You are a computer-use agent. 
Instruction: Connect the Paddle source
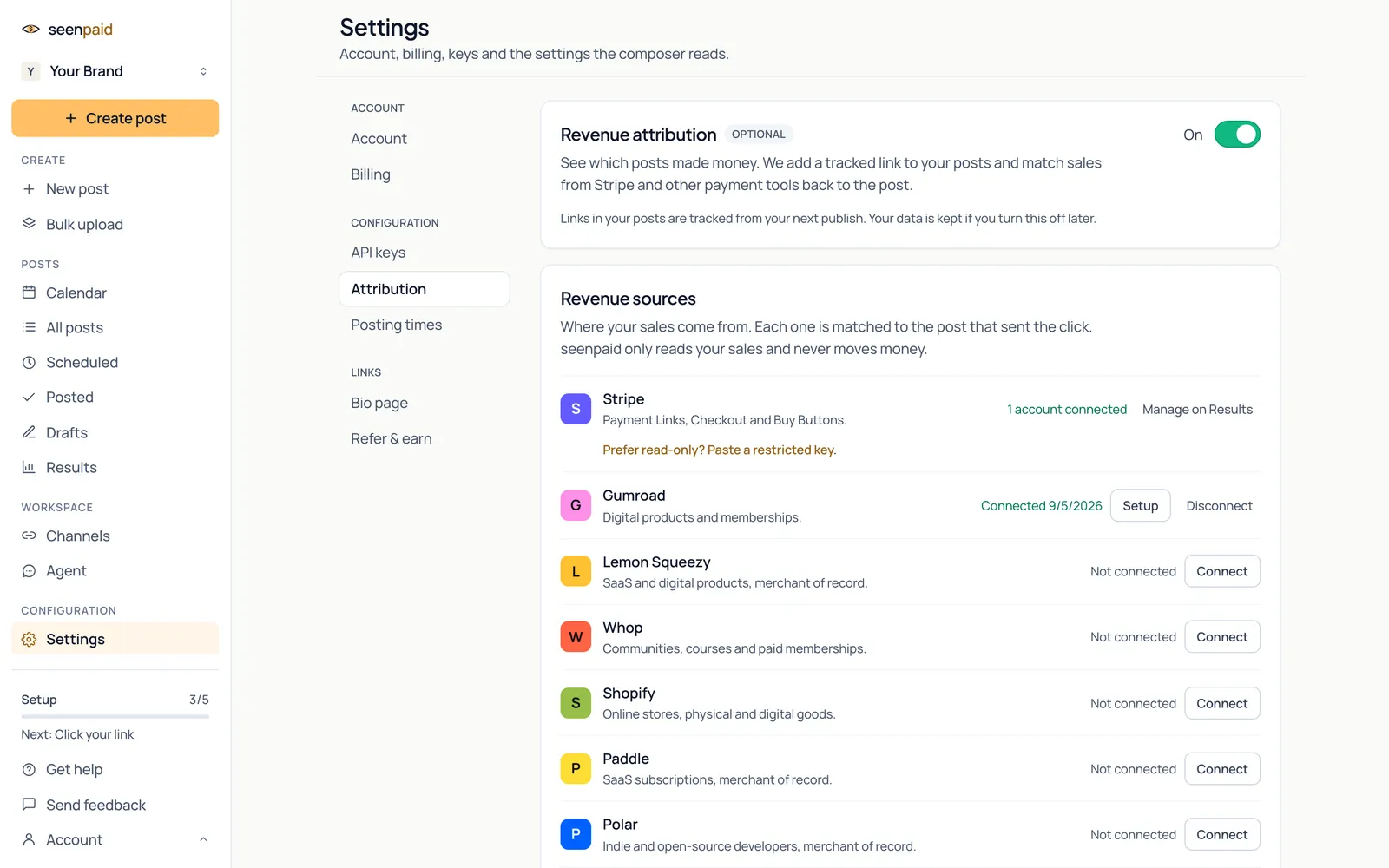click(1221, 769)
